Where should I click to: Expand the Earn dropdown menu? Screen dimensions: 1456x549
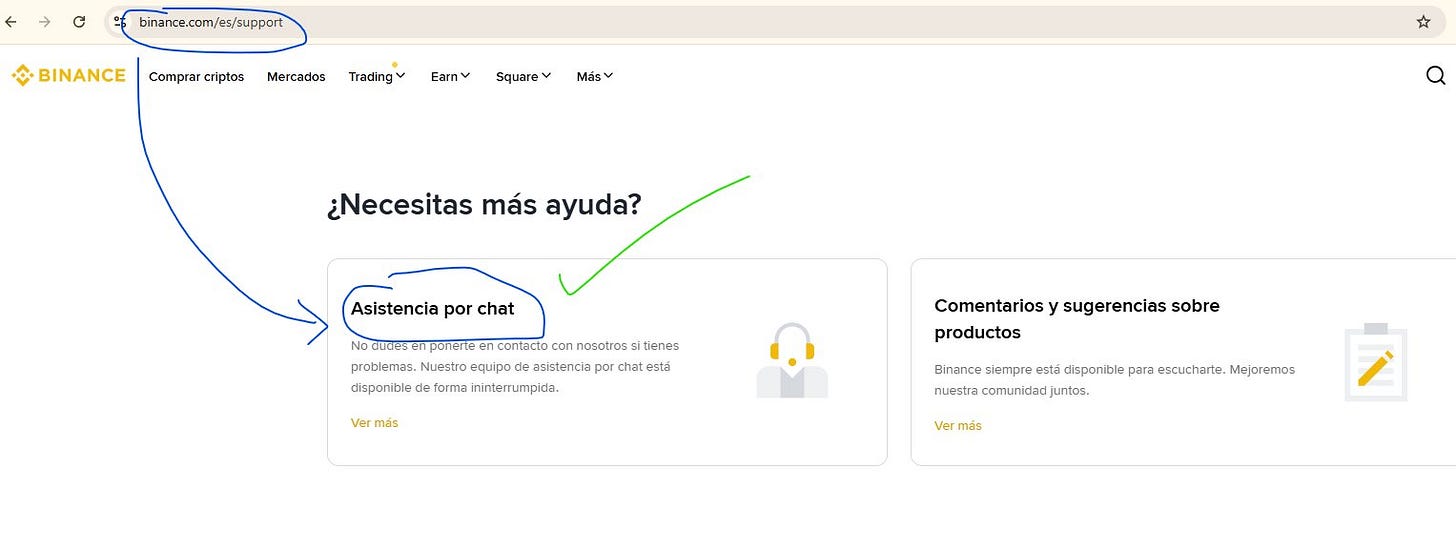(450, 76)
